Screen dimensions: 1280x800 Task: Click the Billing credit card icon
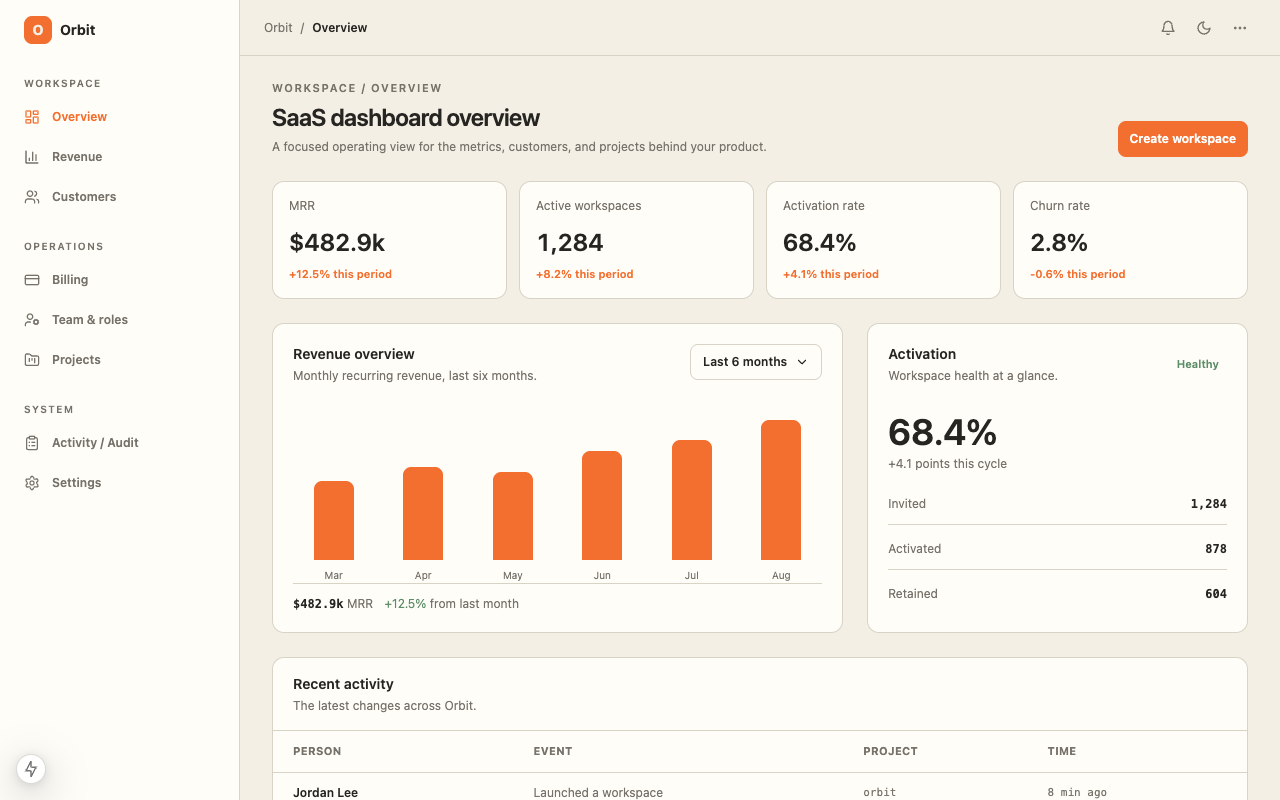tap(32, 280)
